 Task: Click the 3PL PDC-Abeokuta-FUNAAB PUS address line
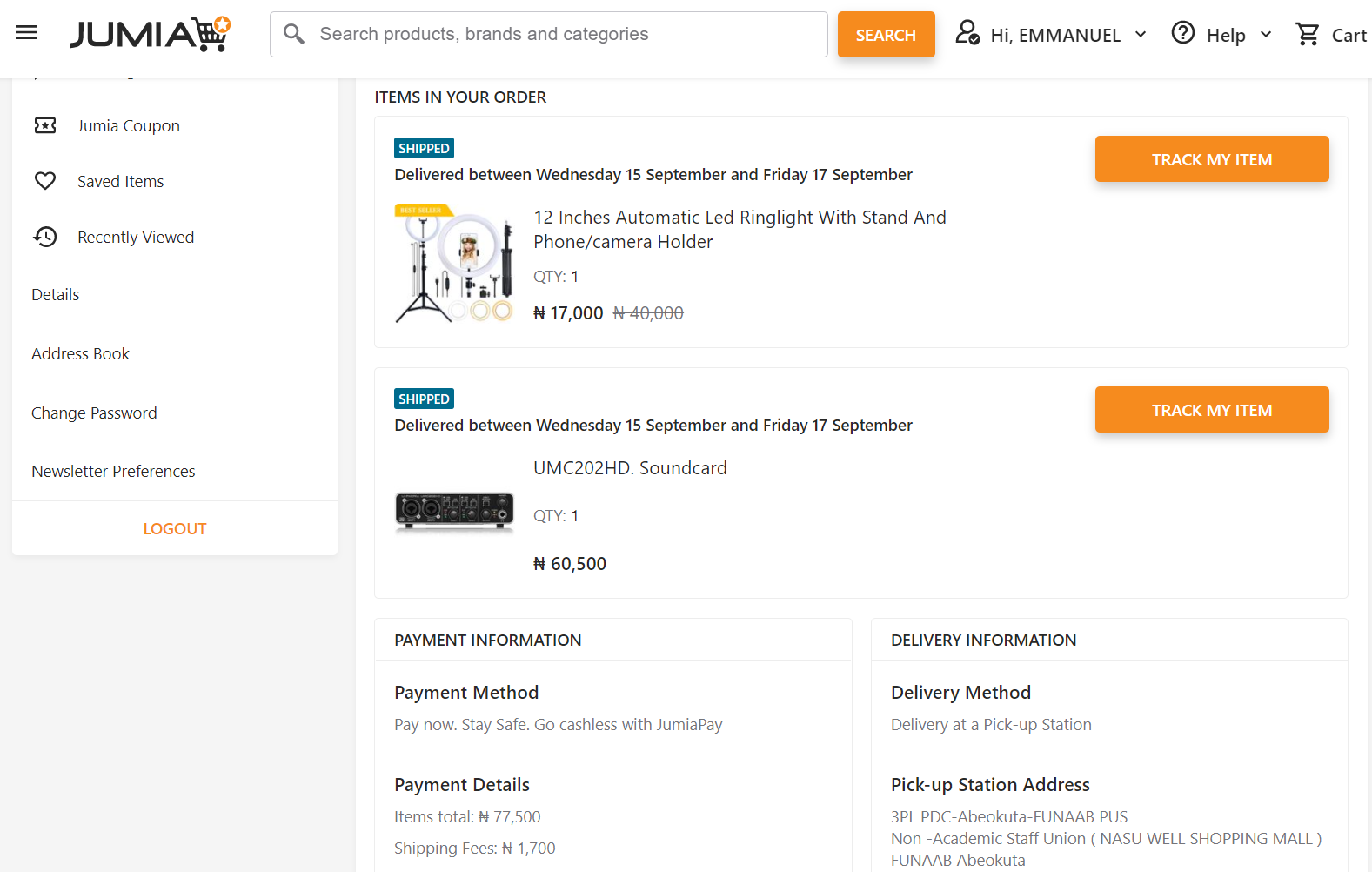(x=1009, y=817)
